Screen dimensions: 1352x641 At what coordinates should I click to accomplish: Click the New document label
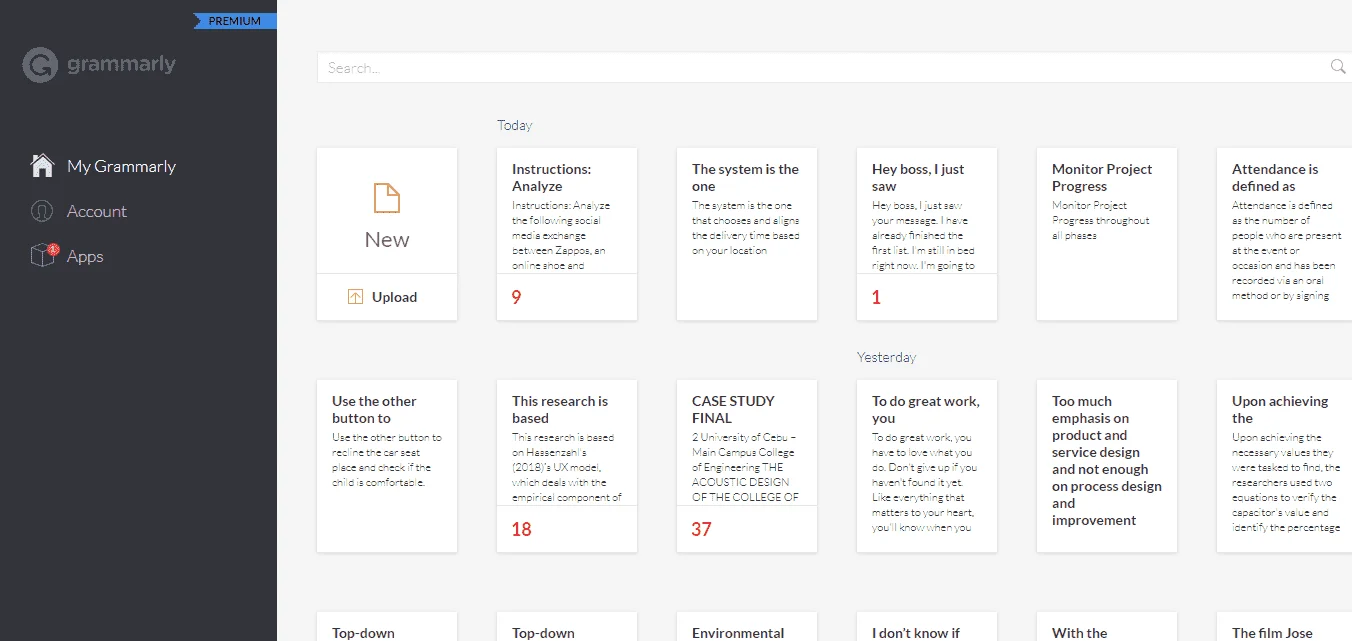pos(387,240)
